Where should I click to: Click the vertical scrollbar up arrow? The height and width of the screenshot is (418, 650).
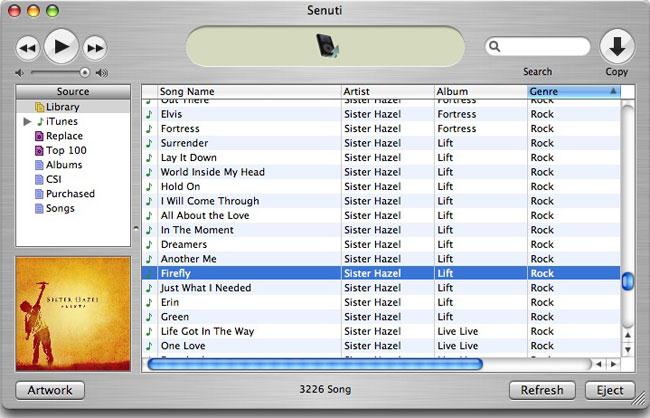coord(628,335)
